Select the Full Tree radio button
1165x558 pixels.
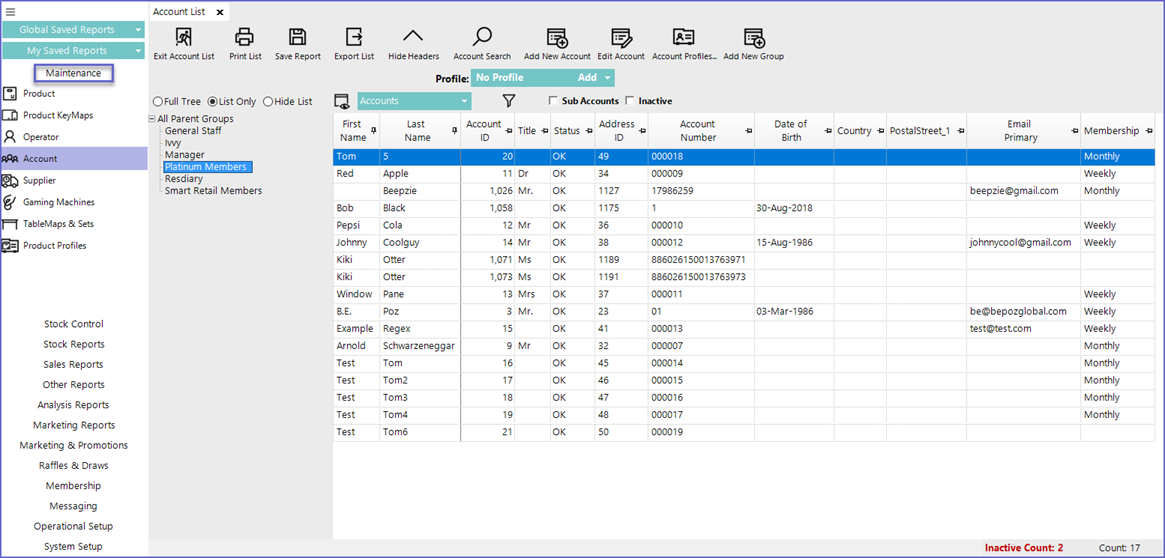(x=158, y=102)
